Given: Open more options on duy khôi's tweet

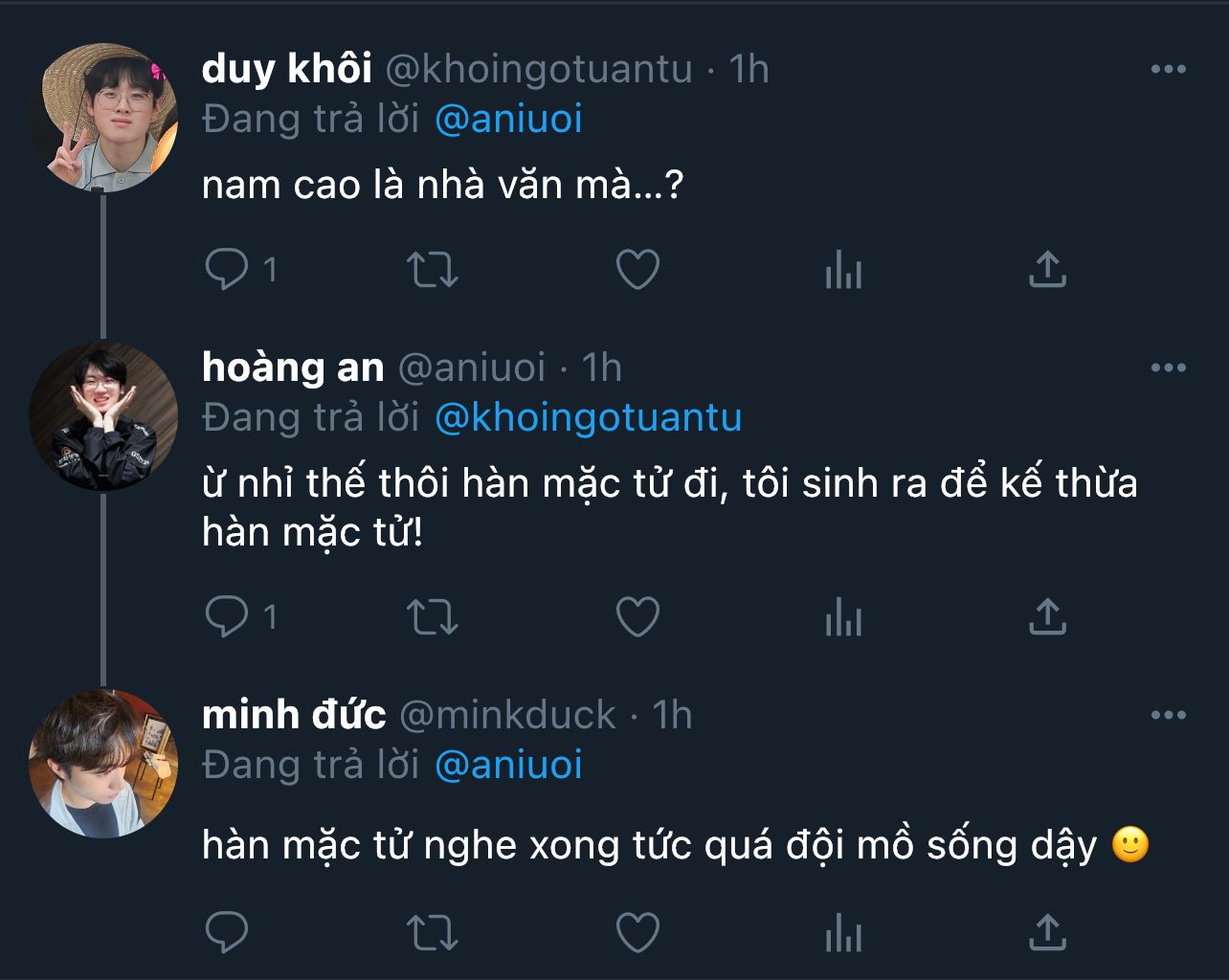Looking at the screenshot, I should click(1168, 70).
